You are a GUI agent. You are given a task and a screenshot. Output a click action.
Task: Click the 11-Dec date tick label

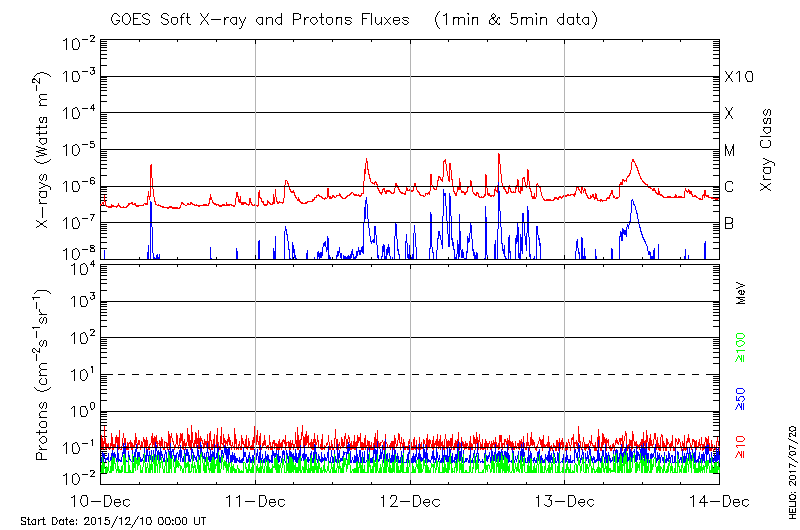[255, 500]
